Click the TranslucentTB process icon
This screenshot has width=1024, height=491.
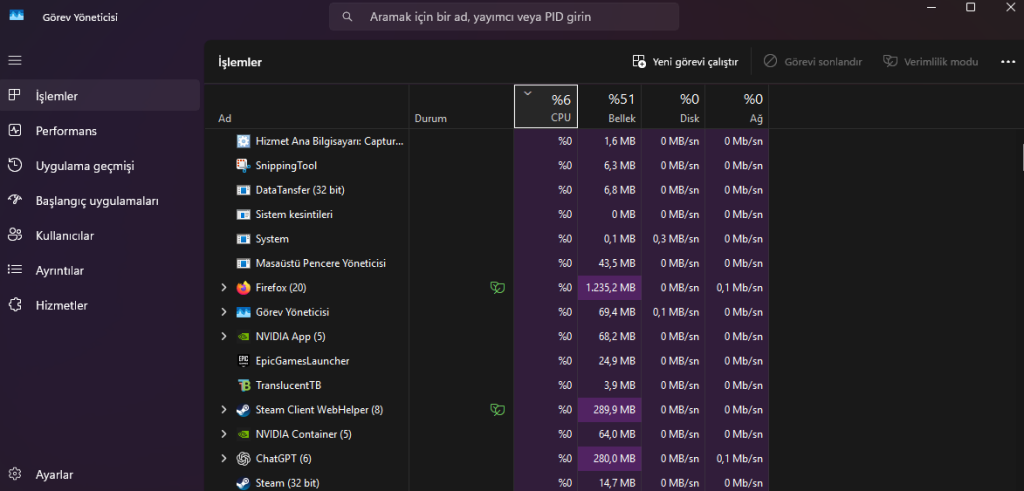pos(243,385)
